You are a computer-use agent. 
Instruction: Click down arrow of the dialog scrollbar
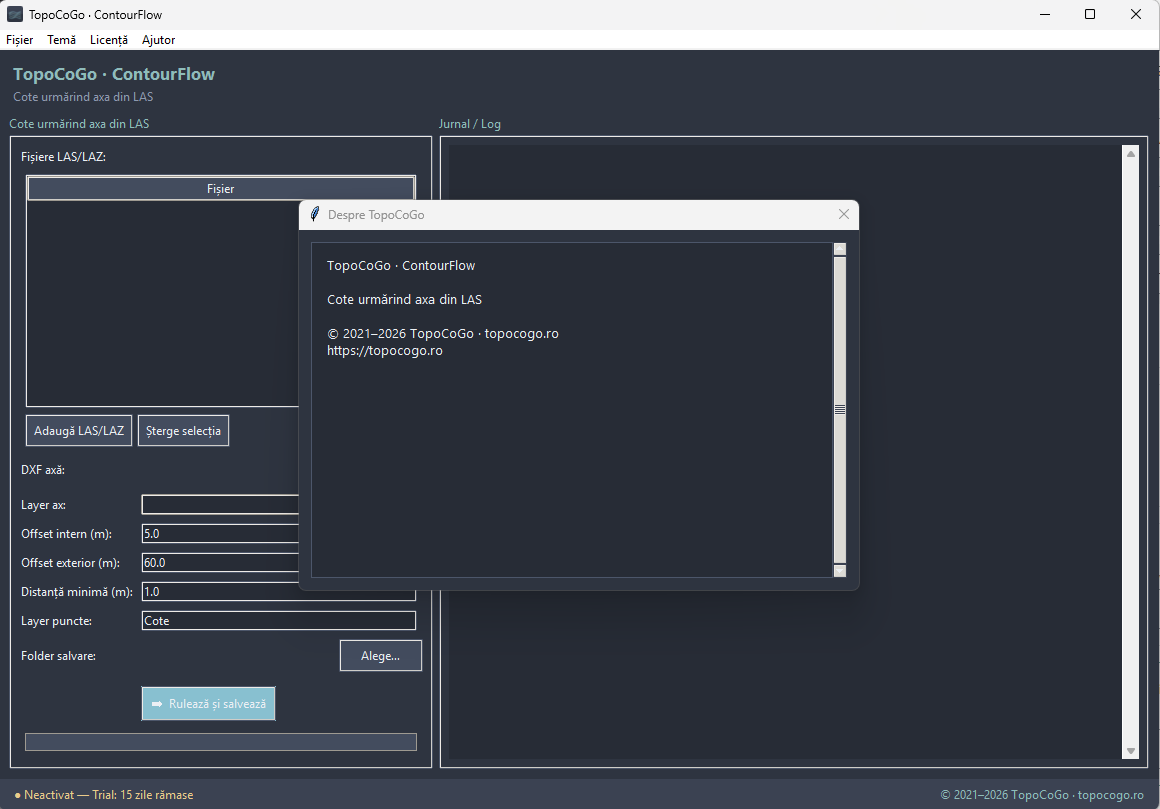(x=840, y=570)
